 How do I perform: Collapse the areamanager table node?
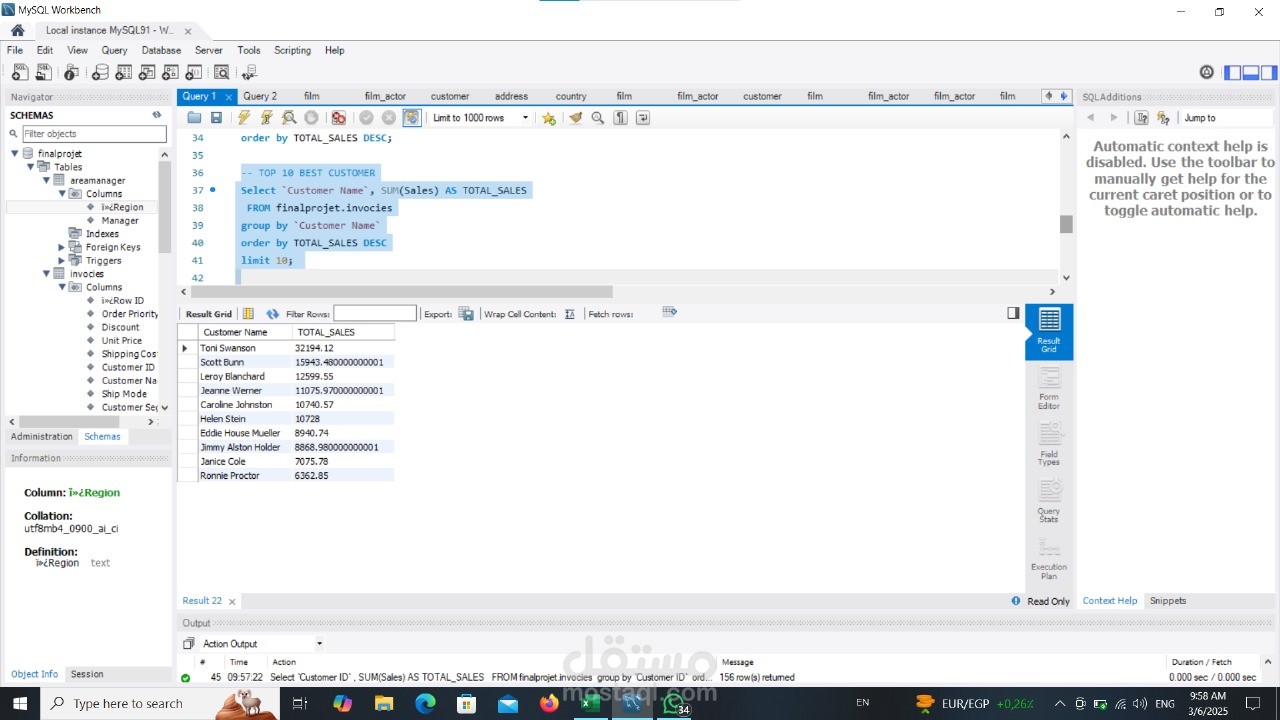click(x=46, y=181)
